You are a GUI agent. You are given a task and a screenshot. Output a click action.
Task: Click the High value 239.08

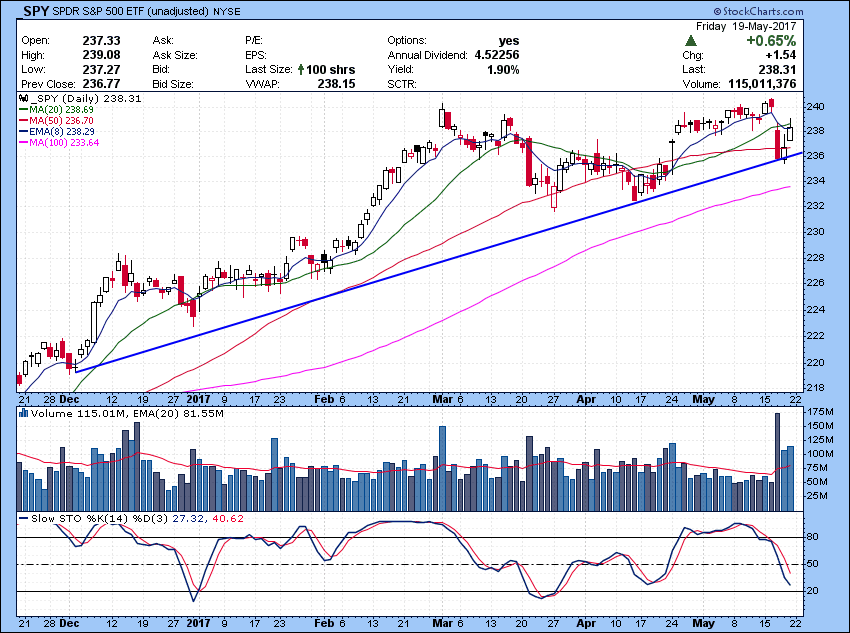tap(101, 55)
